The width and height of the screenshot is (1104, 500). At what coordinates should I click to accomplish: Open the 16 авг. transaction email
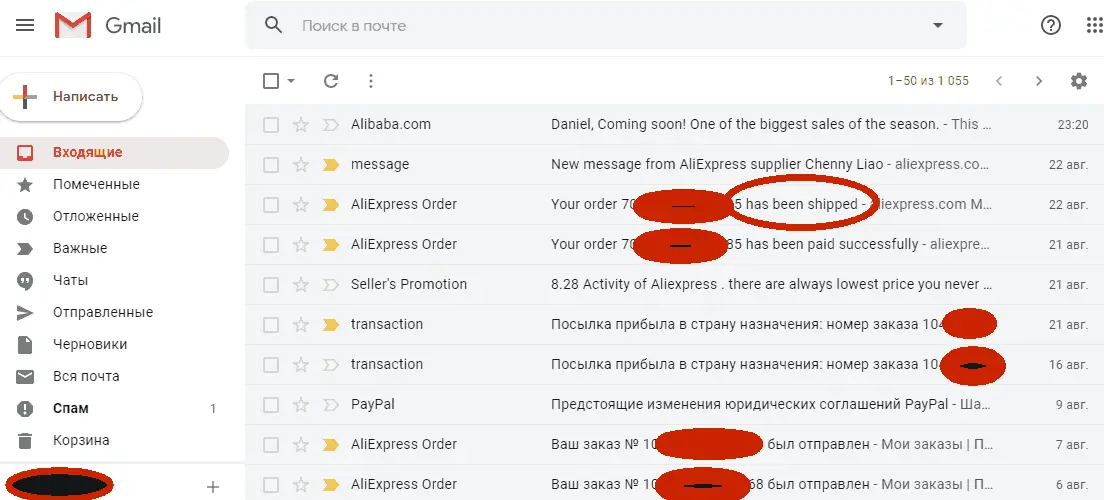(x=675, y=365)
